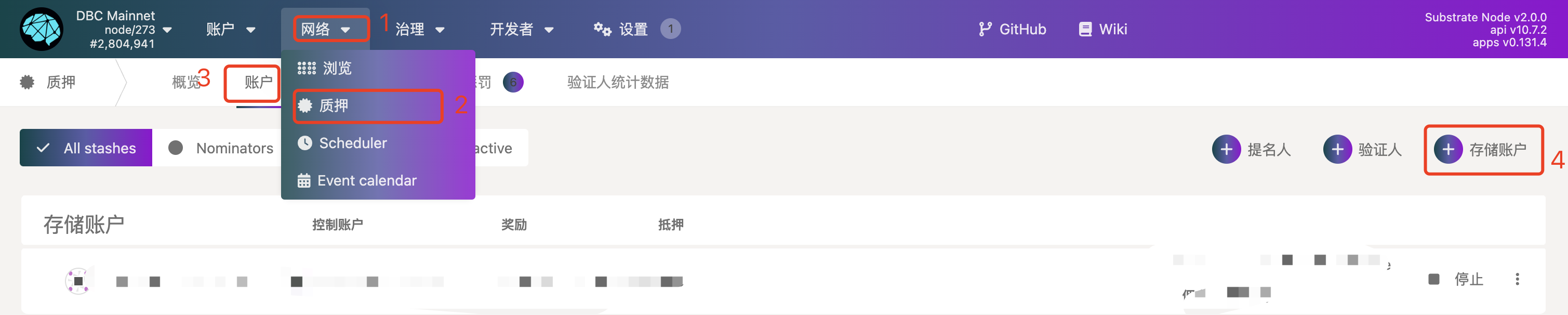
Task: Switch to the 验证人统计数据 tab
Action: [617, 82]
